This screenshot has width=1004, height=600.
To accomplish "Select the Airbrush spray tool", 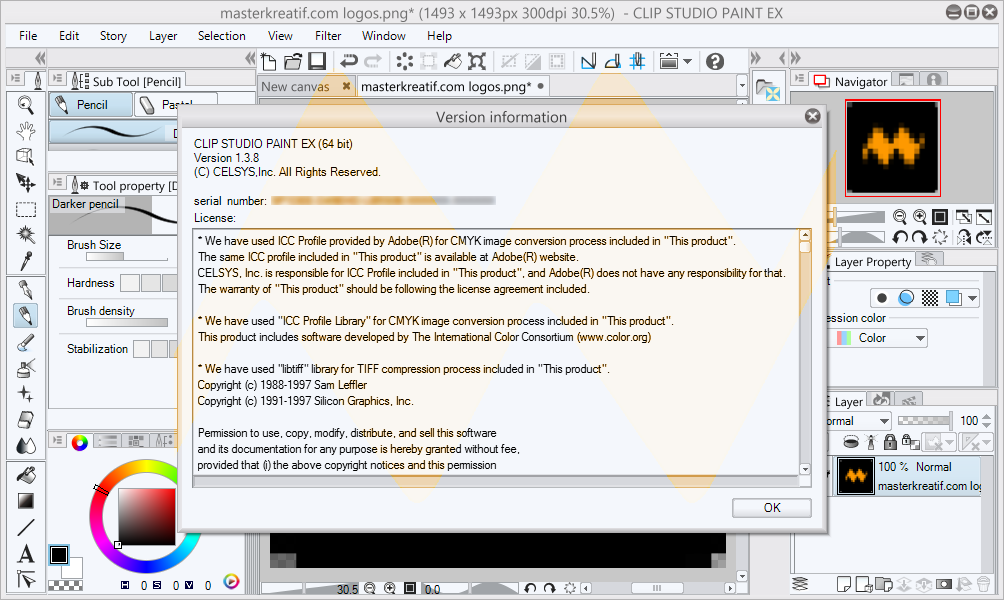I will [26, 368].
